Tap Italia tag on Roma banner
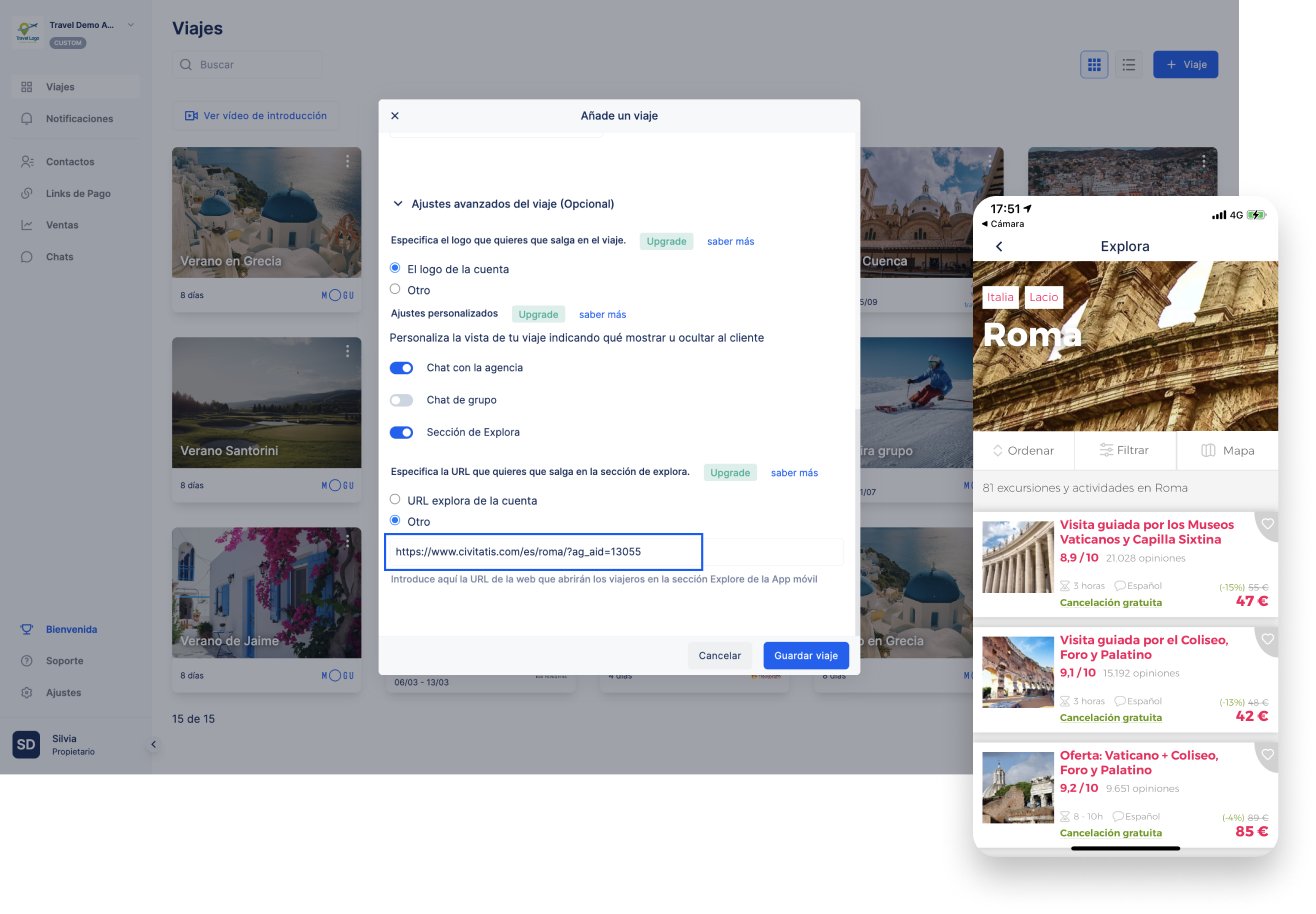Screen dimensions: 1316x914 (1000, 297)
